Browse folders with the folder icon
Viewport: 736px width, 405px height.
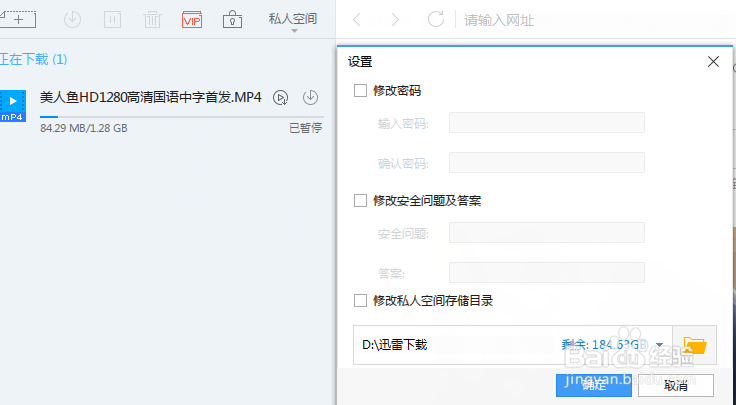click(x=695, y=345)
